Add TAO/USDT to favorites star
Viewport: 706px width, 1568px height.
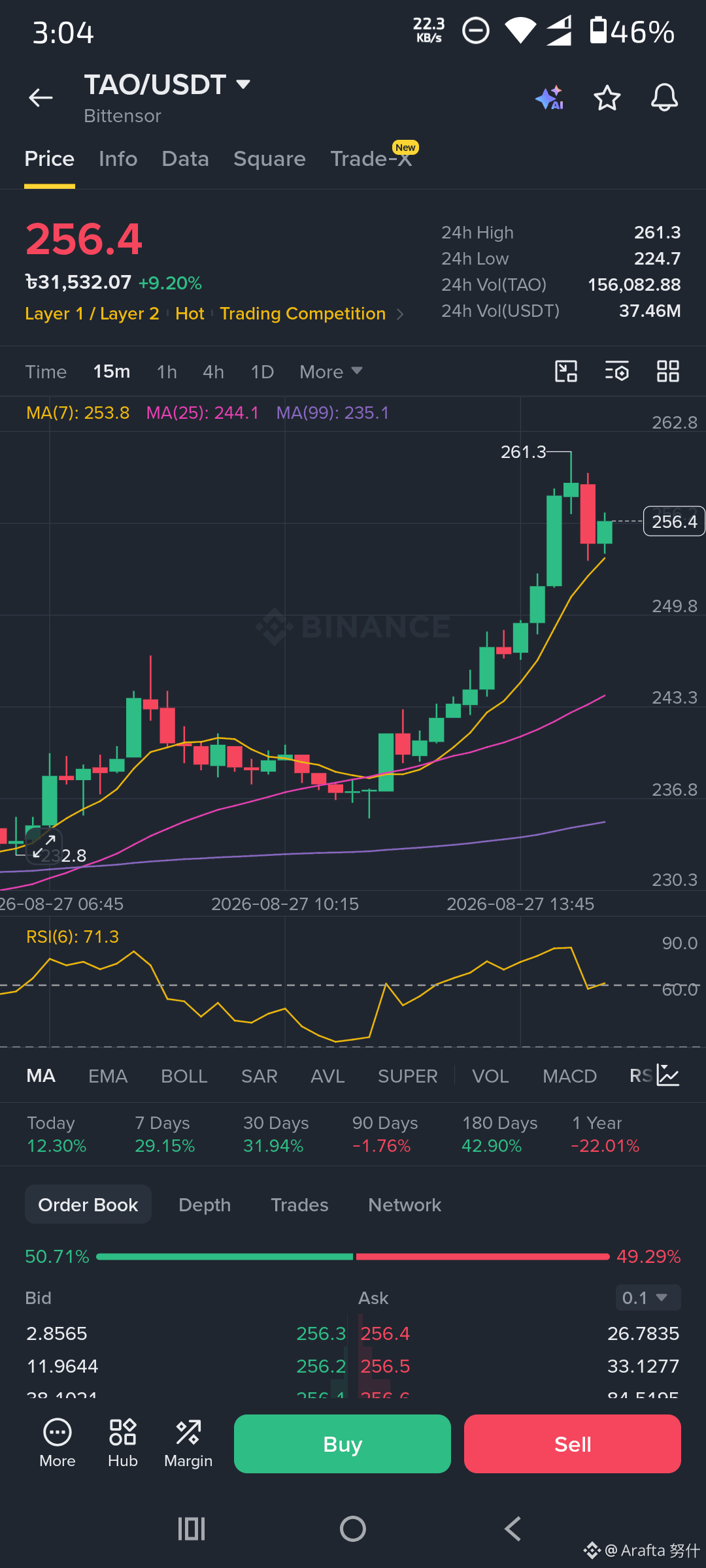coord(607,98)
